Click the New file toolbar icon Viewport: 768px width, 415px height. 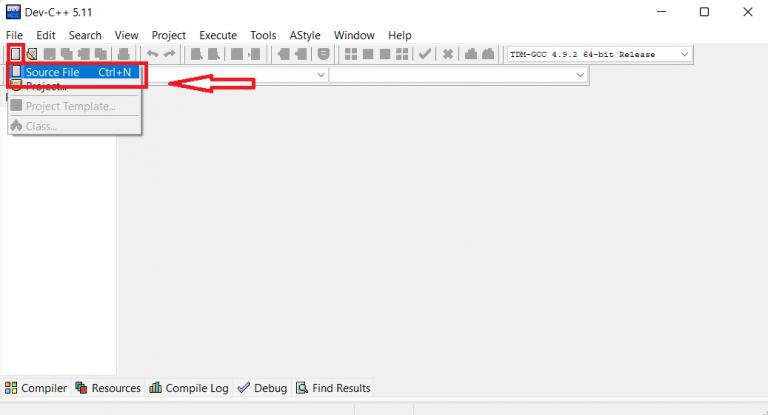[15, 54]
